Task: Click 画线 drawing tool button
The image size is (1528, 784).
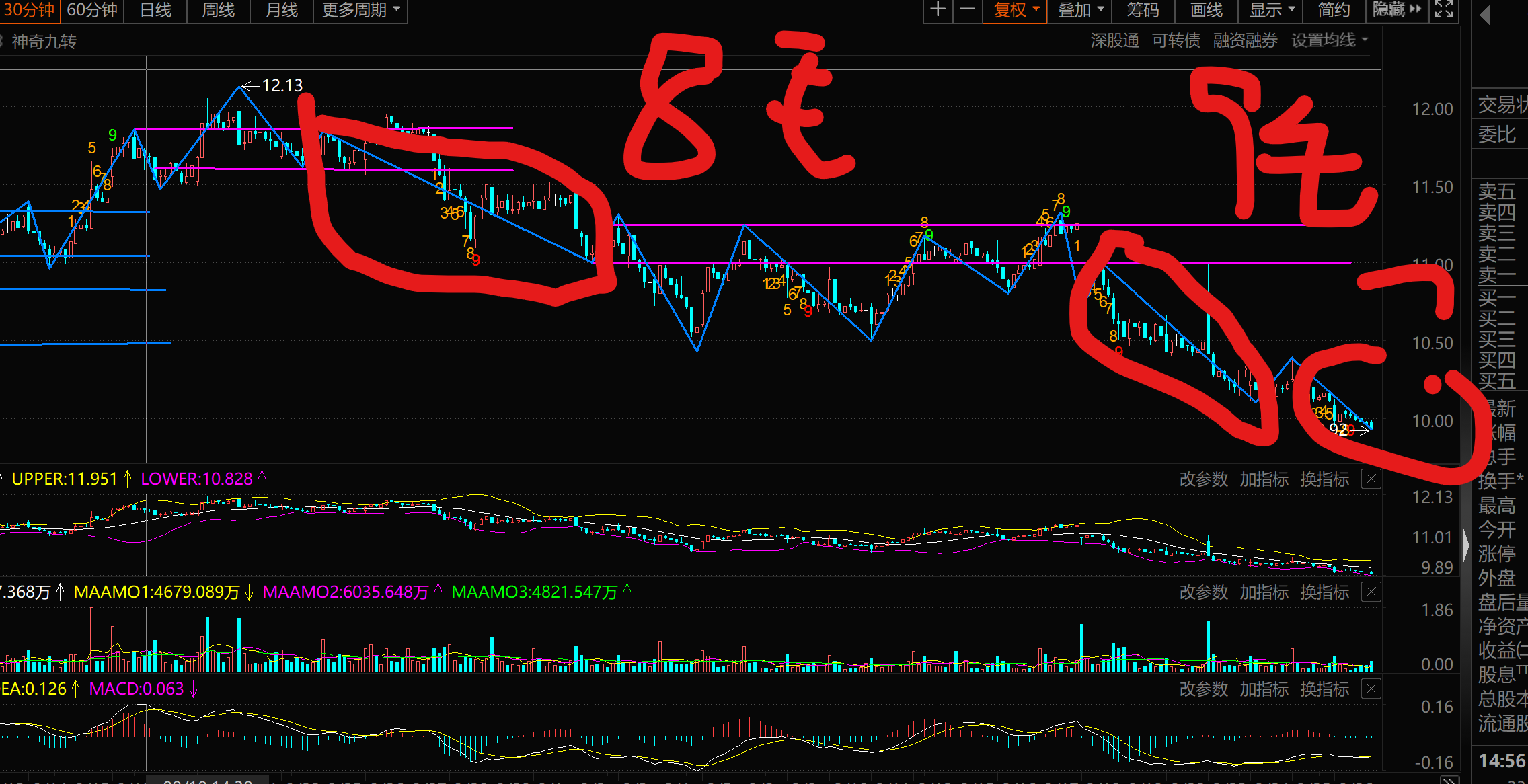Action: pos(1206,10)
